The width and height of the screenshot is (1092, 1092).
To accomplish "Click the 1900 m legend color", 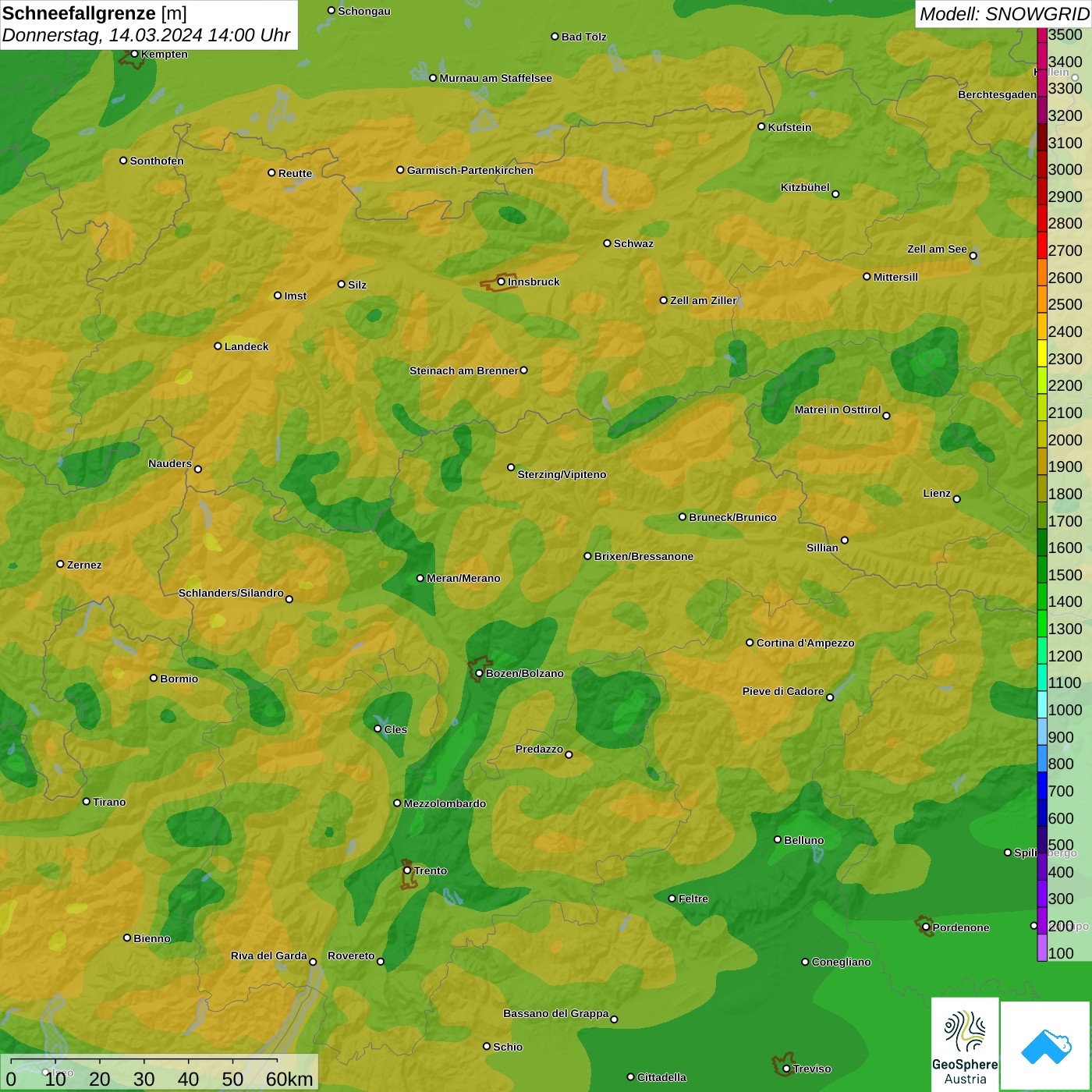I will pyautogui.click(x=1042, y=461).
